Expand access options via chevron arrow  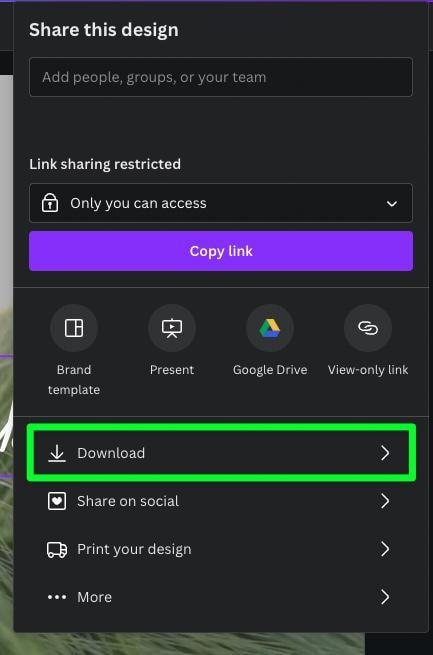[392, 204]
